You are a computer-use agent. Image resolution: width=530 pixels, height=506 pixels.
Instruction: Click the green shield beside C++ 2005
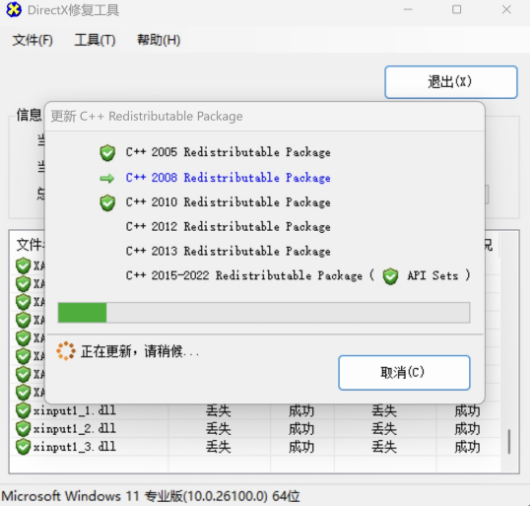click(107, 153)
